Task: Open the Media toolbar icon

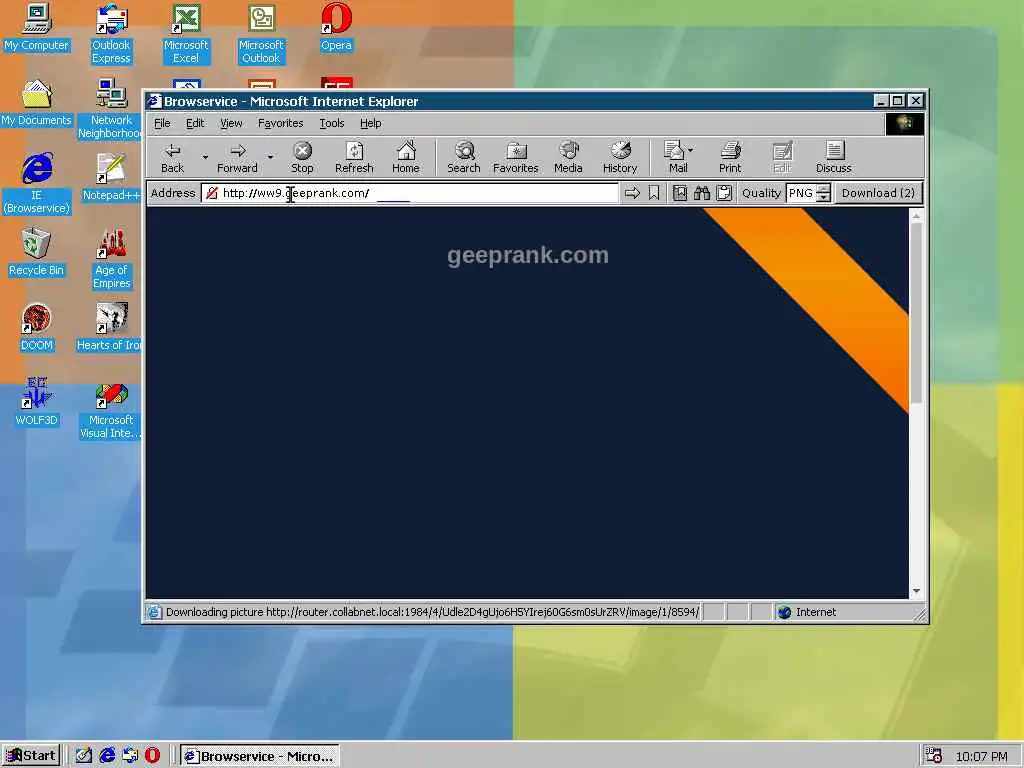Action: (568, 158)
